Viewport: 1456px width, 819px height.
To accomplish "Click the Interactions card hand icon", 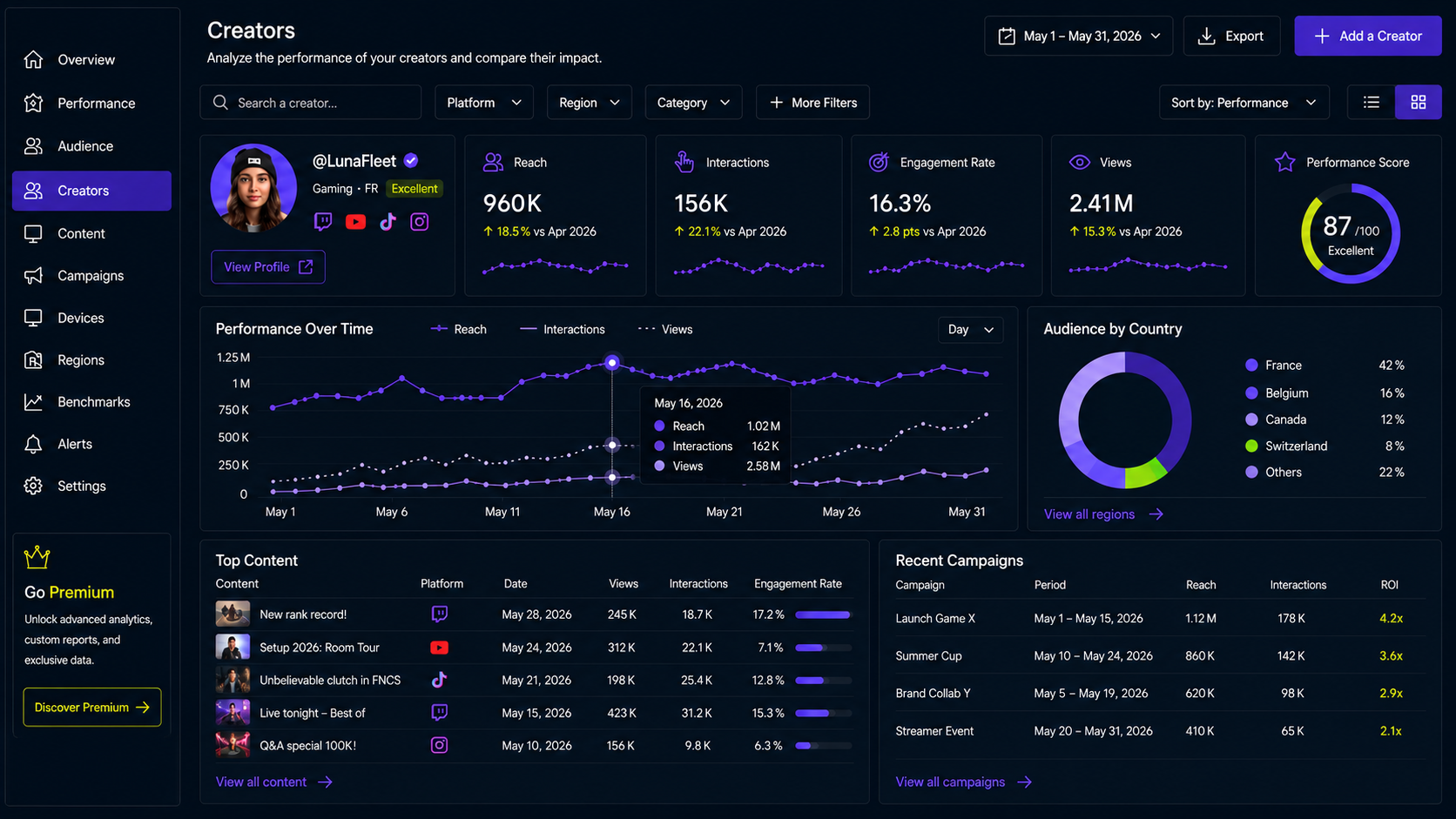I will pyautogui.click(x=684, y=162).
